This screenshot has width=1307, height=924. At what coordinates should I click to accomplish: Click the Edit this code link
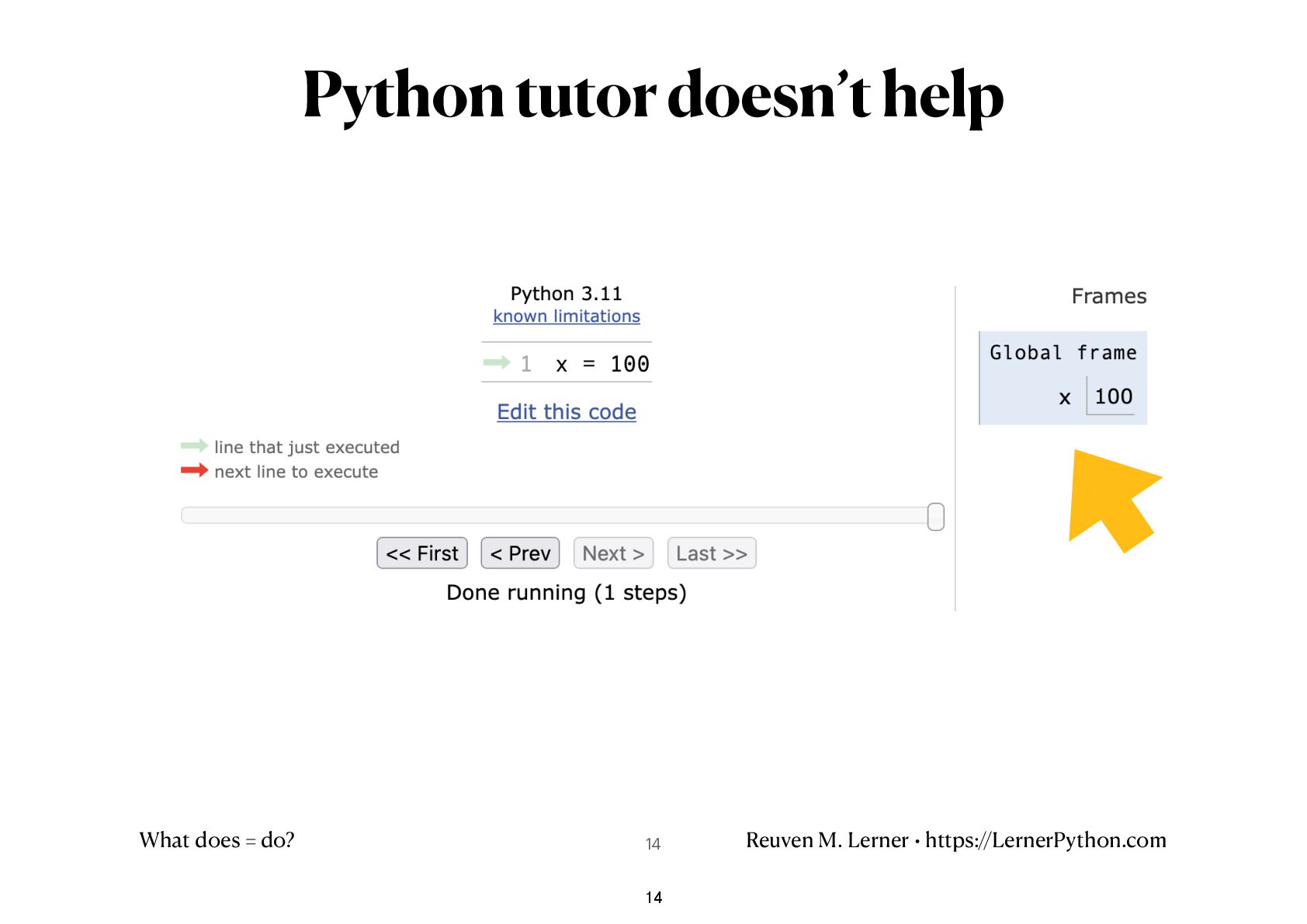click(567, 412)
